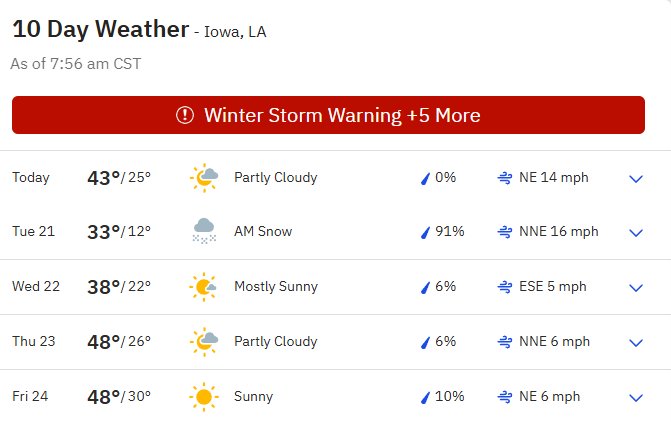671x422 pixels.
Task: Expand the Thu 23 forecast chevron
Action: (636, 343)
